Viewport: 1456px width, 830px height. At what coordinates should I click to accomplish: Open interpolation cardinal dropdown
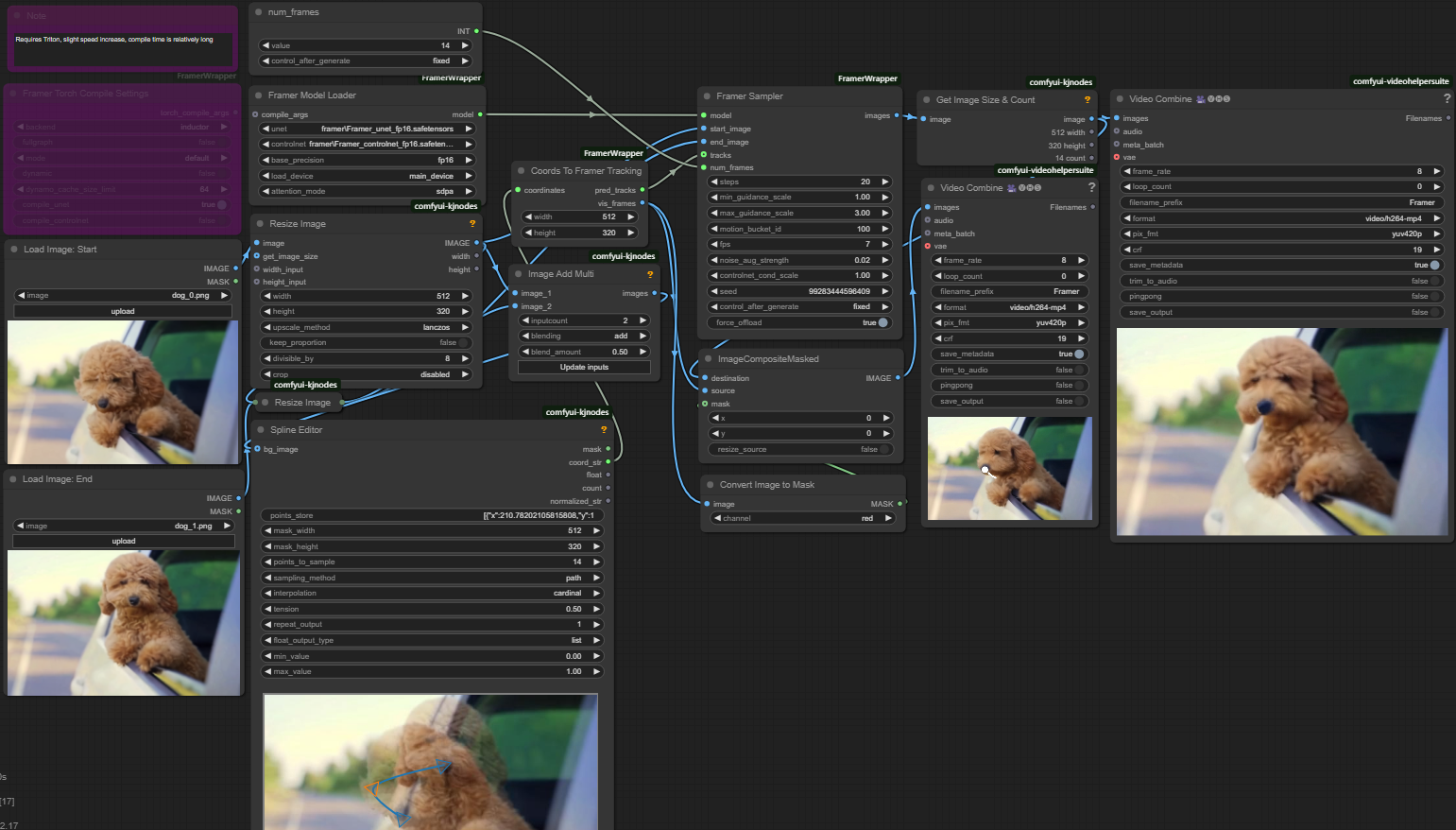432,593
